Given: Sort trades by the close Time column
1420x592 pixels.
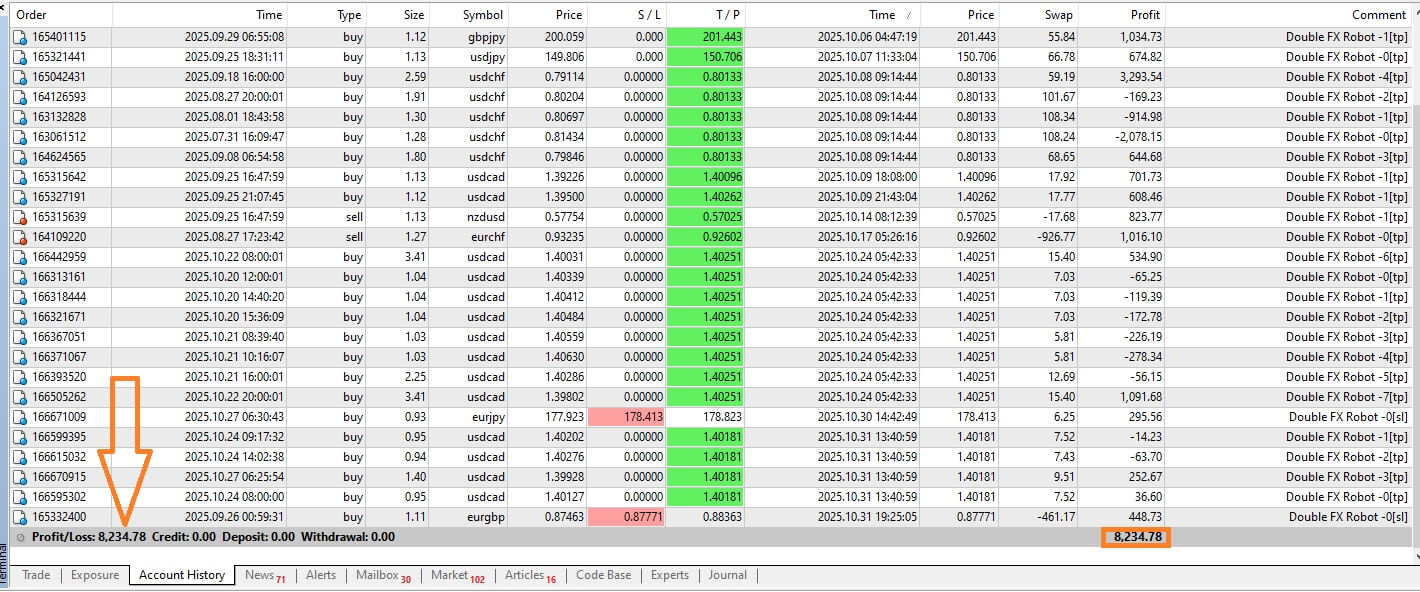Looking at the screenshot, I should 883,14.
